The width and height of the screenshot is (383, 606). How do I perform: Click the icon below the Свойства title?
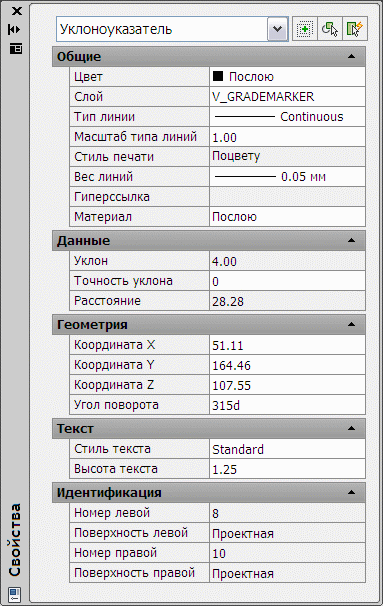click(x=15, y=594)
